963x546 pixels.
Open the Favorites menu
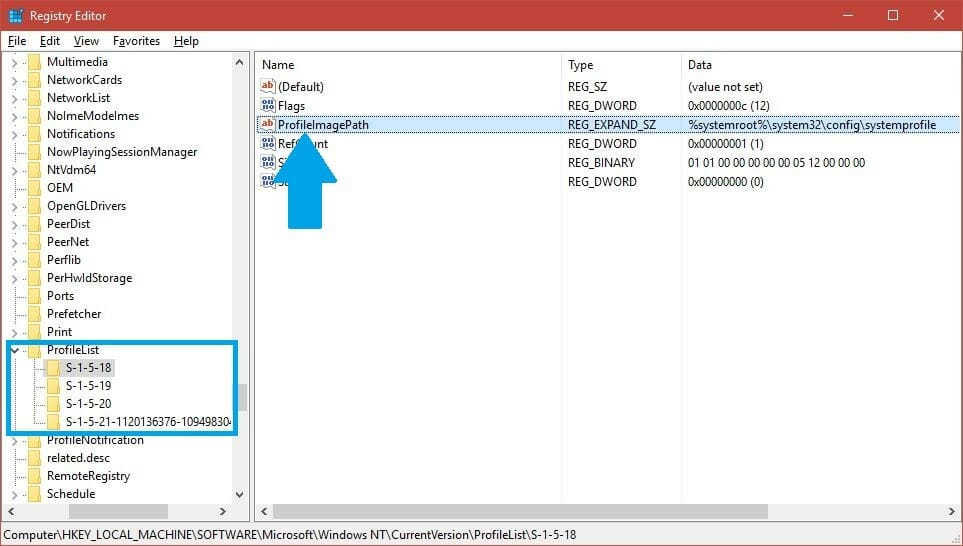(136, 41)
